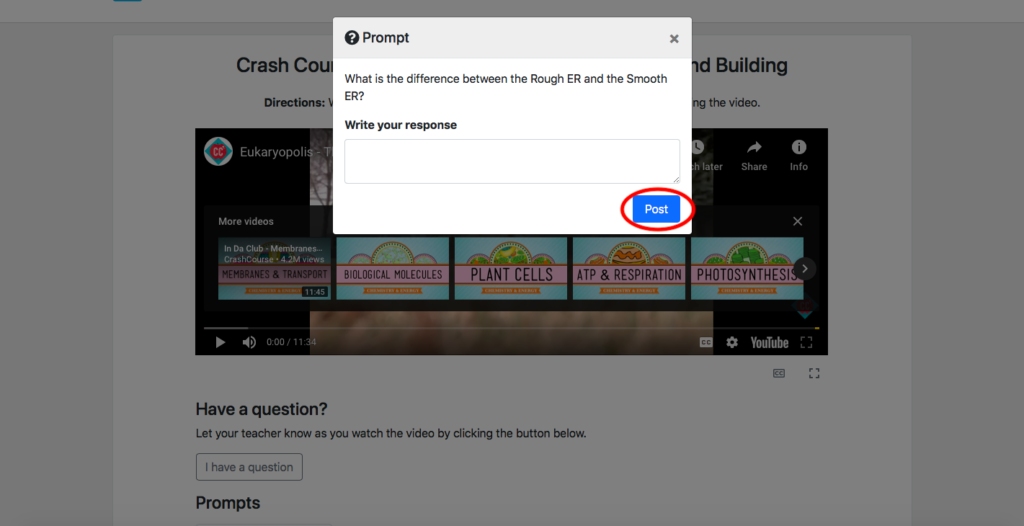Click the Info icon on video
The width and height of the screenshot is (1024, 526).
click(x=799, y=147)
